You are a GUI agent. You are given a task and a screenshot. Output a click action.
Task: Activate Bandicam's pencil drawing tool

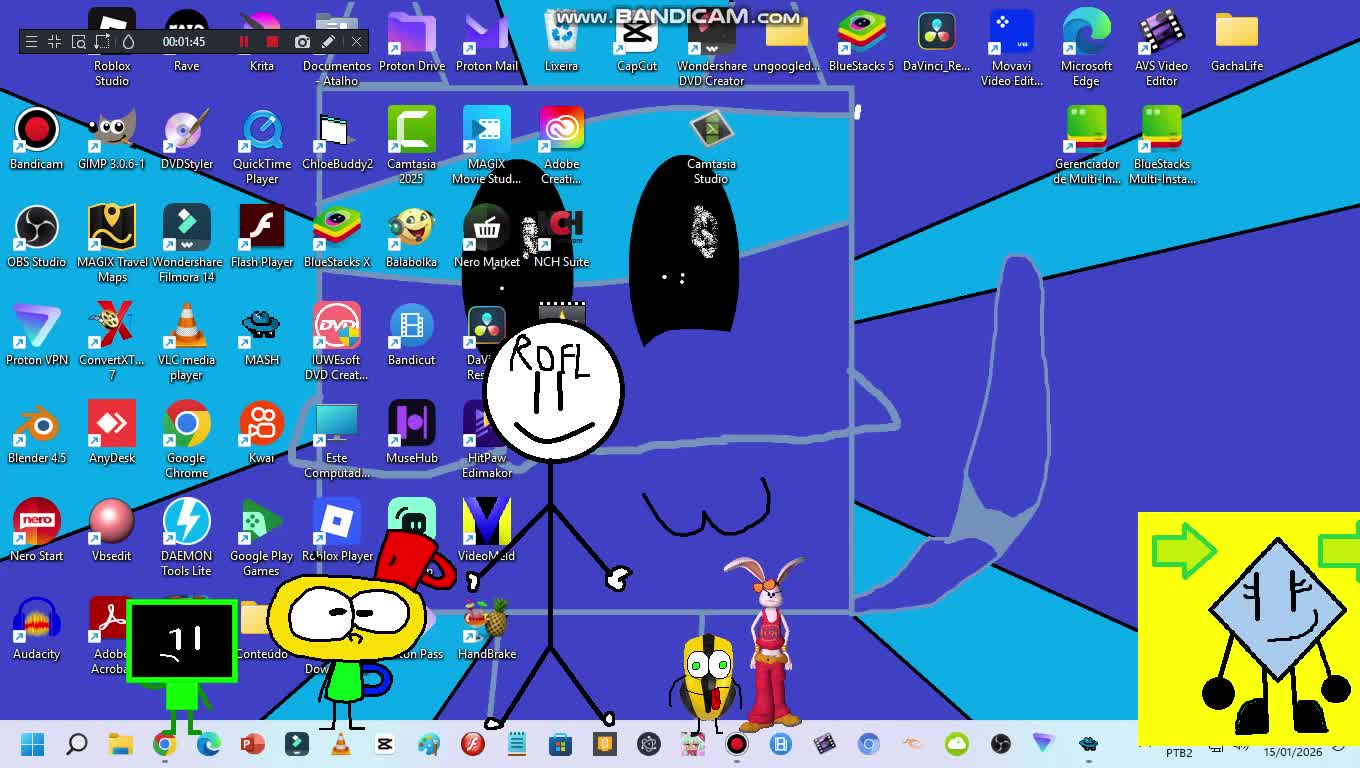328,41
